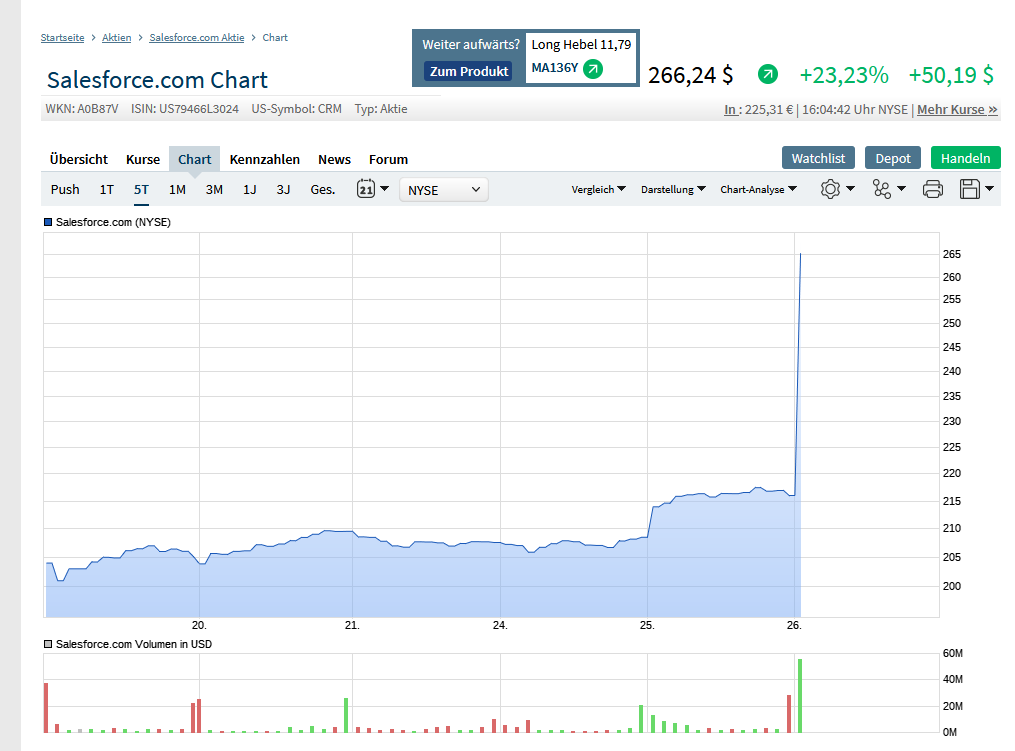Click the MA136Y product code

coord(555,68)
